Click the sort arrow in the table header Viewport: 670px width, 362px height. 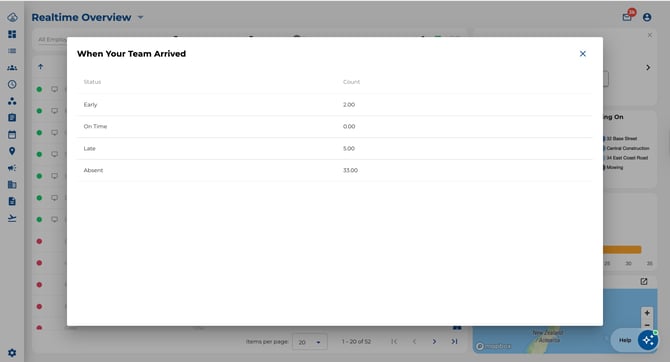(41, 67)
